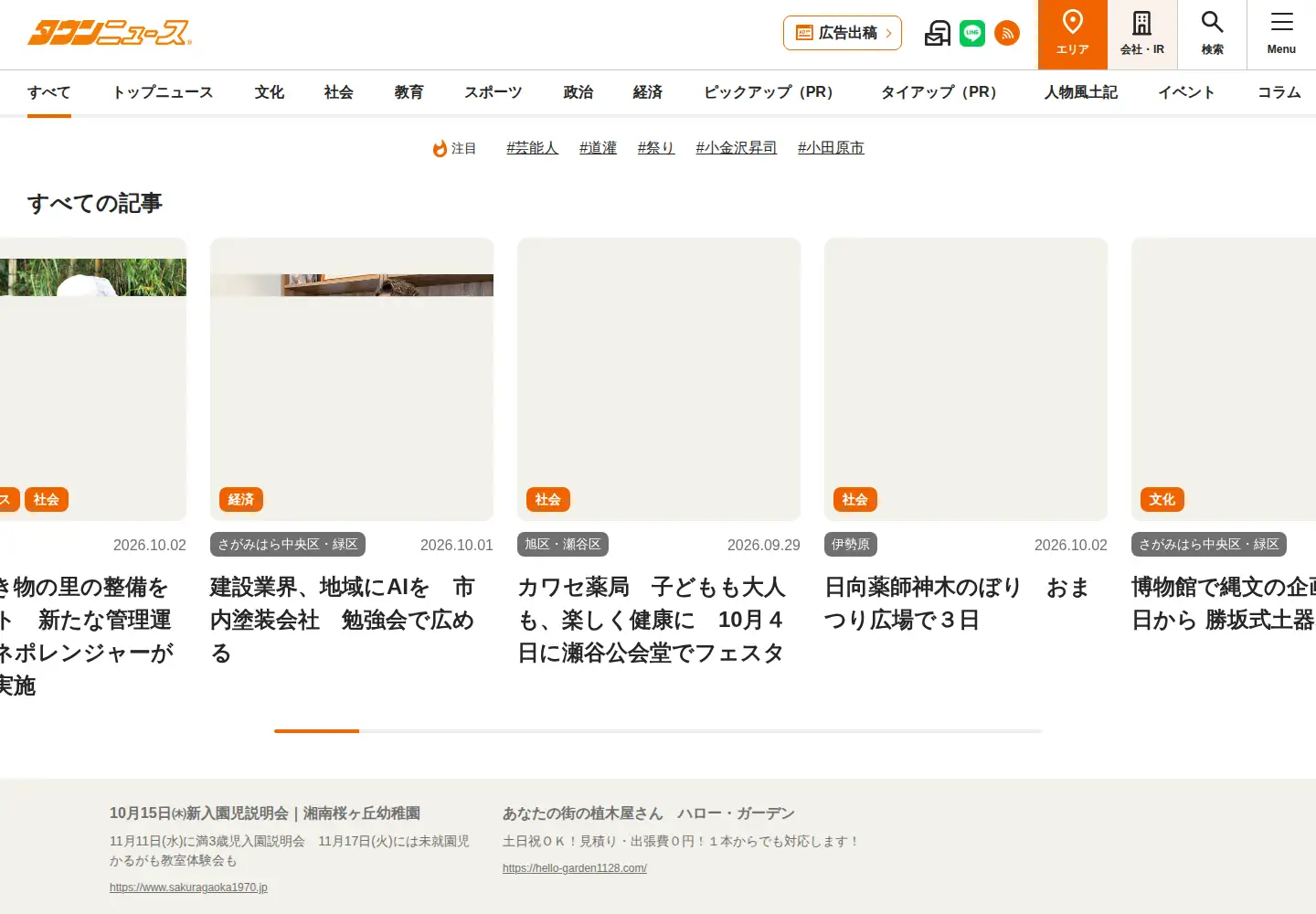The height and width of the screenshot is (914, 1316).
Task: Click the #小金沢昇司 hashtag link
Action: (x=737, y=147)
